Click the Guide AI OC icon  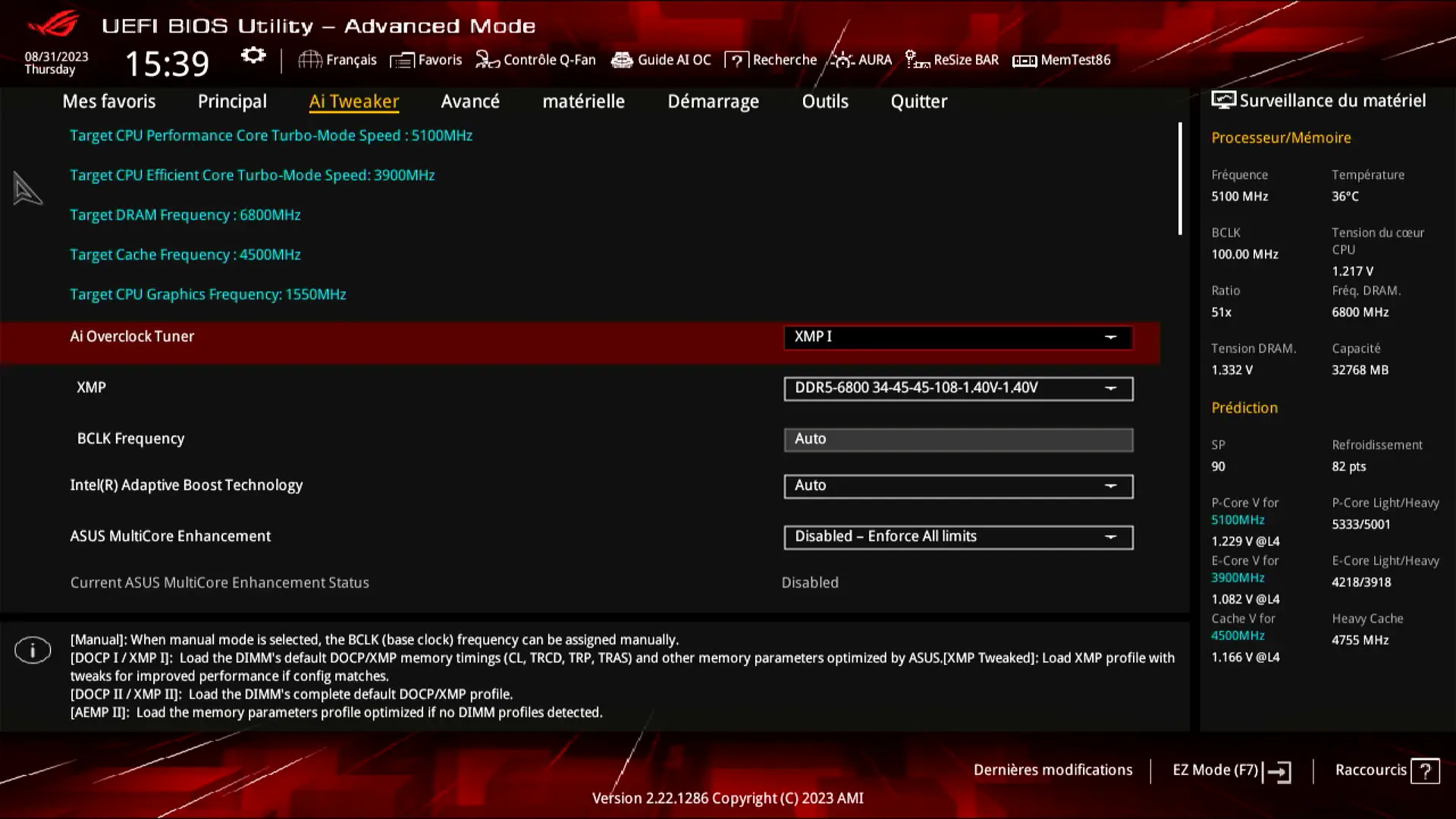(622, 60)
